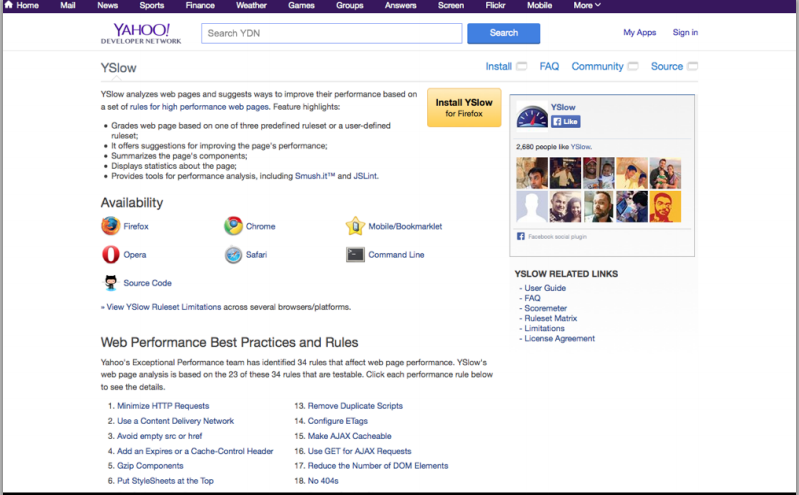Click the Home house icon in Yahoo bar
The width and height of the screenshot is (799, 495).
coord(8,5)
